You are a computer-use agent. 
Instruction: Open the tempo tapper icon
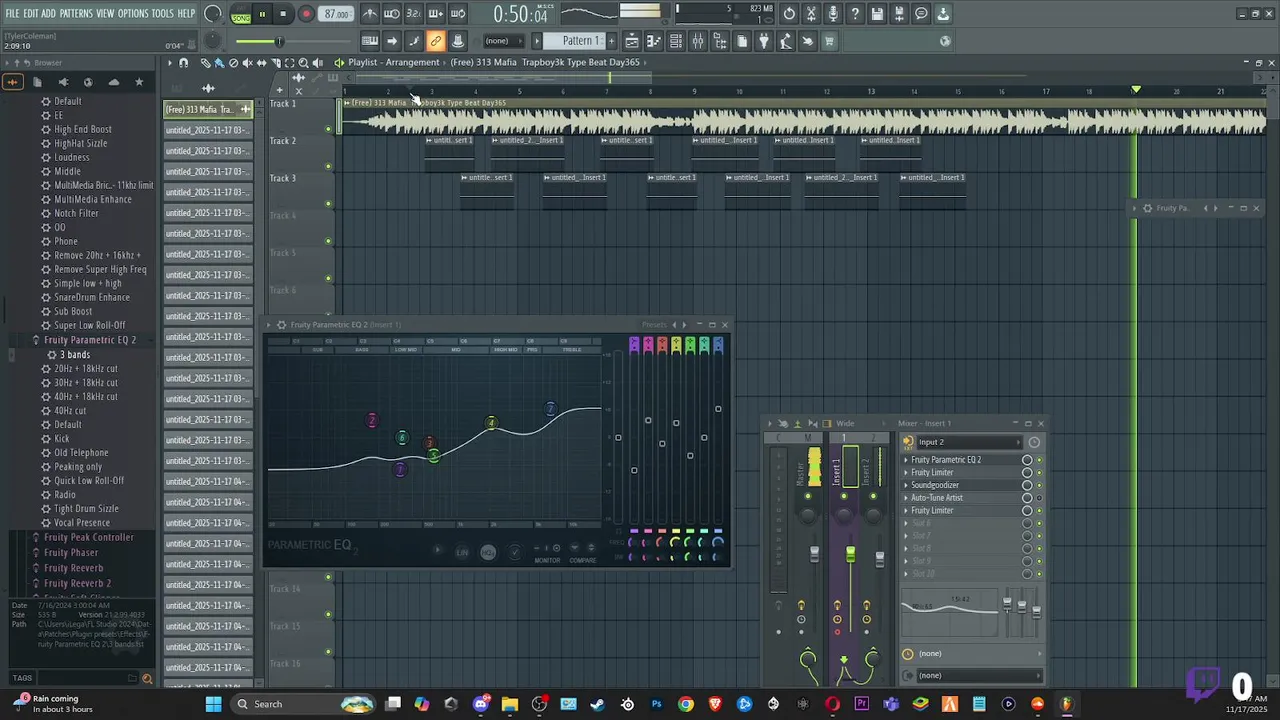pyautogui.click(x=786, y=41)
